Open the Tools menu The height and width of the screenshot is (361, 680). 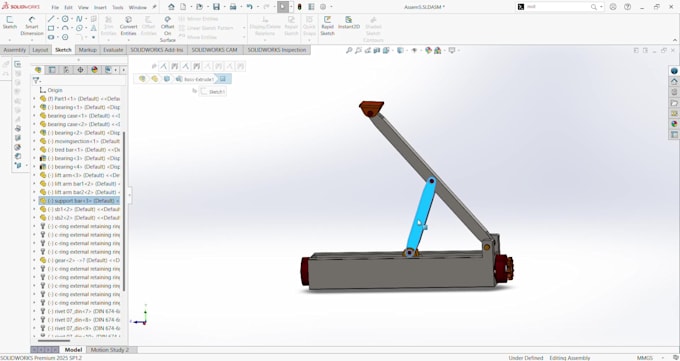click(x=118, y=7)
